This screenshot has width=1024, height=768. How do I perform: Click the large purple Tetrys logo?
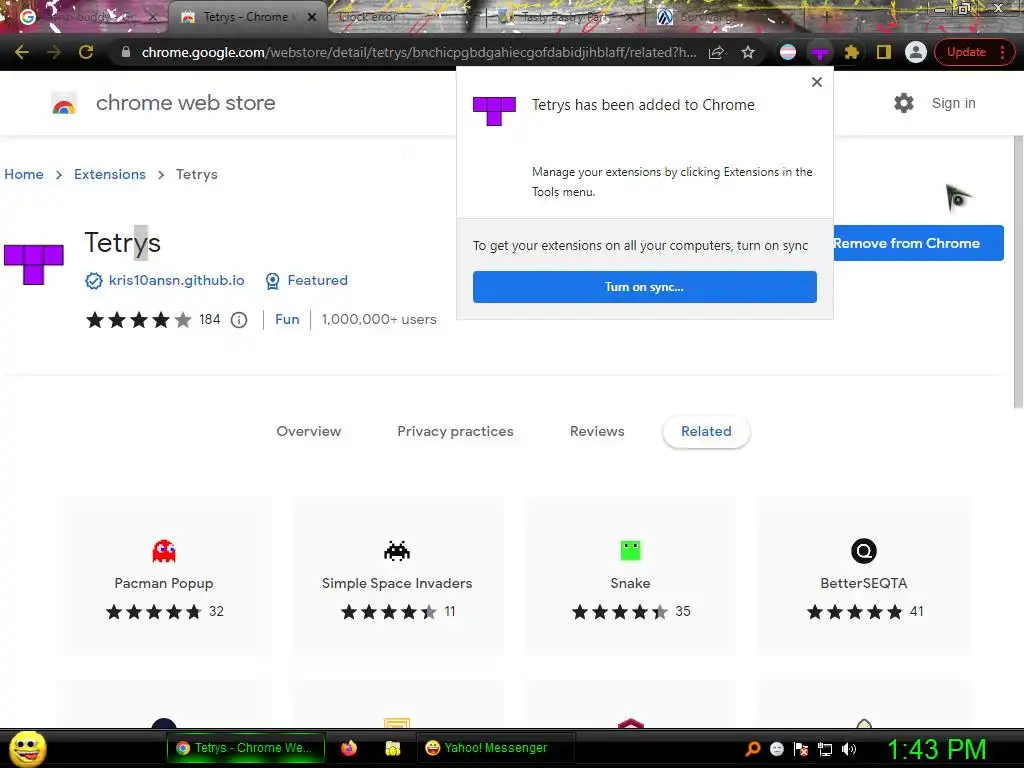34,264
